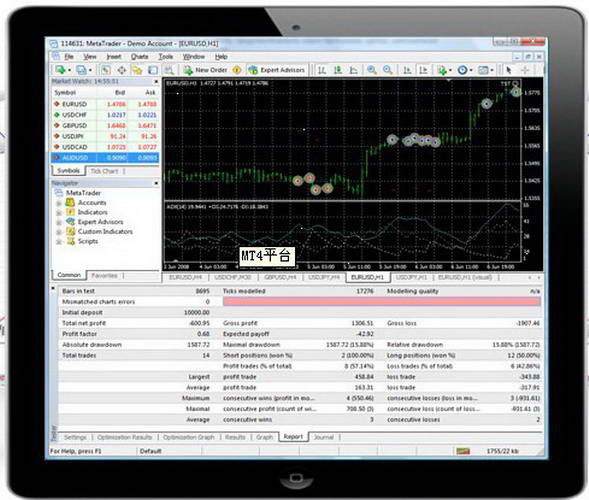Open the View menu

pos(90,57)
